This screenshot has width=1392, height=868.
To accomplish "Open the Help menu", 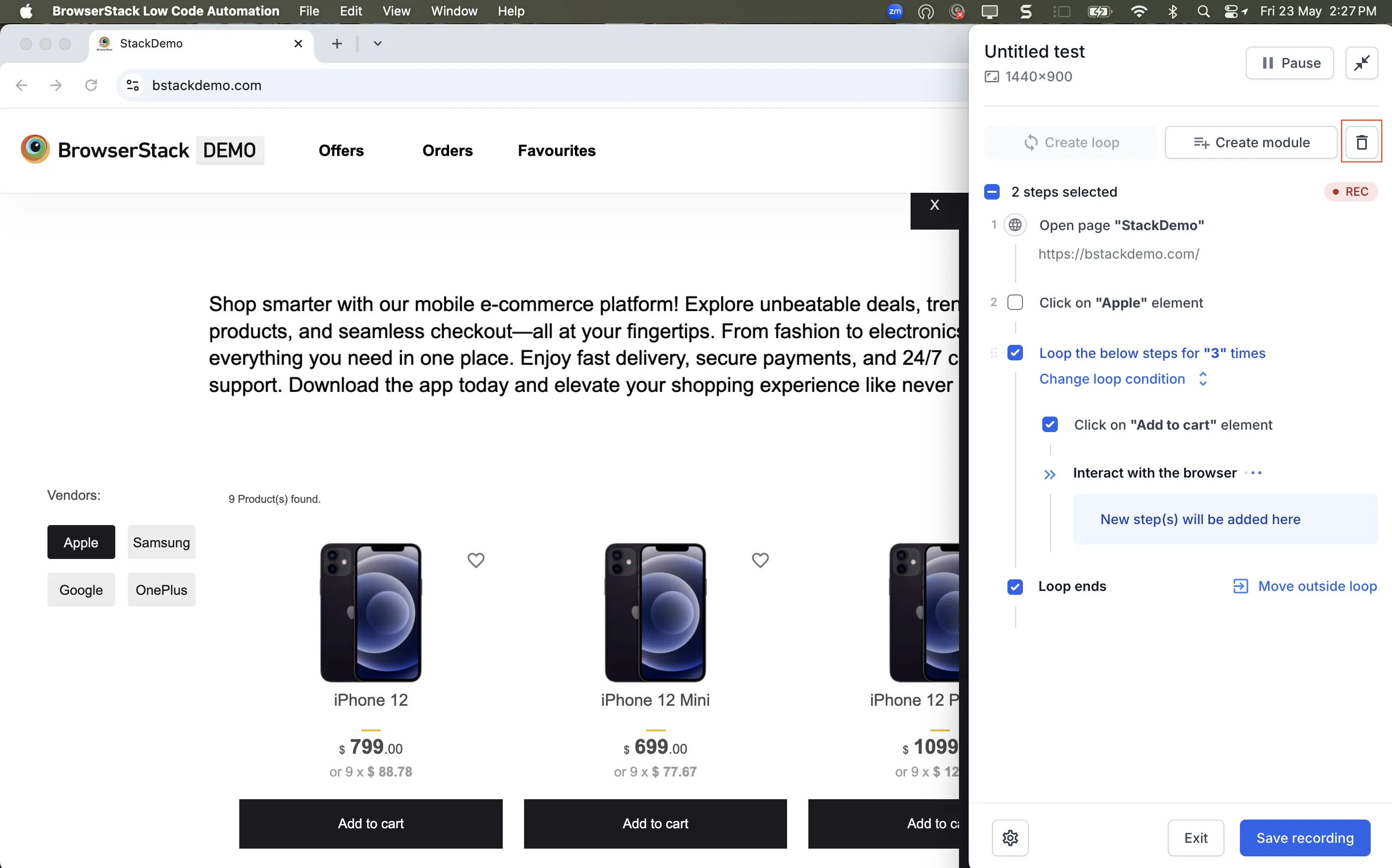I will point(511,11).
